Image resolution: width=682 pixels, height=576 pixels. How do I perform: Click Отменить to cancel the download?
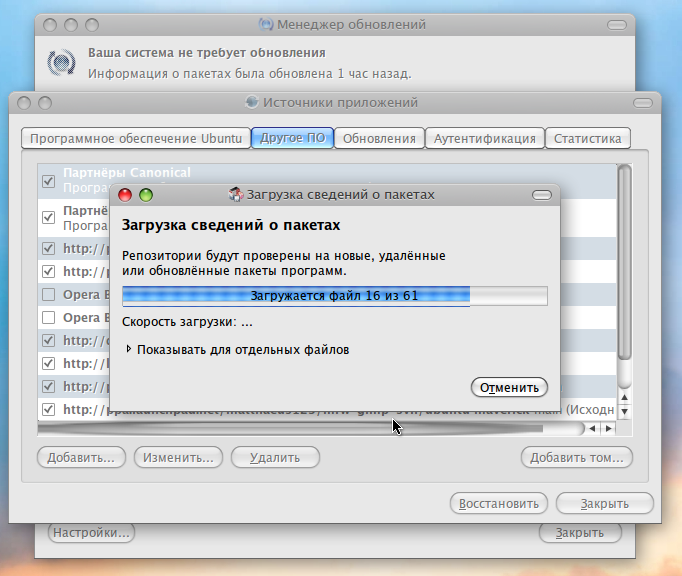coord(509,387)
